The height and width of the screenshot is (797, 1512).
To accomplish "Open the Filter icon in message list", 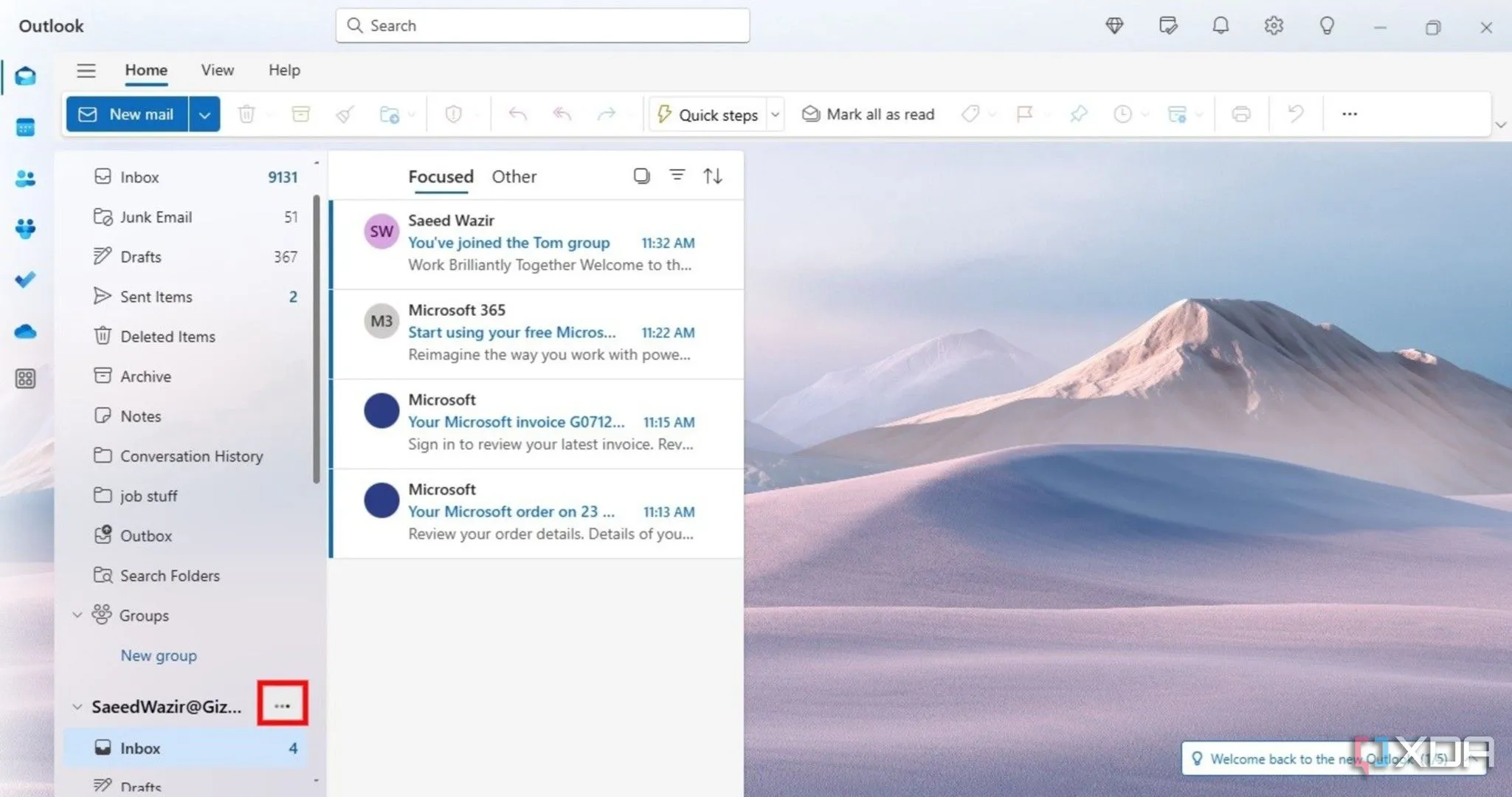I will tap(677, 175).
